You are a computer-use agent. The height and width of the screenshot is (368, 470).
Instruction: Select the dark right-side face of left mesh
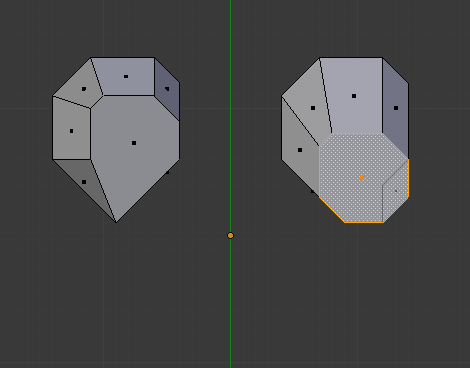[x=167, y=89]
